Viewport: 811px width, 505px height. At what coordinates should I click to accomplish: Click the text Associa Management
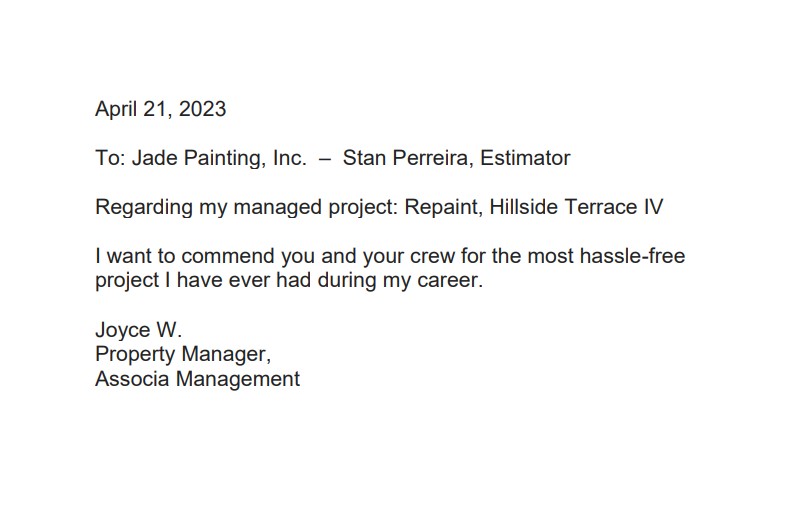[x=198, y=379]
